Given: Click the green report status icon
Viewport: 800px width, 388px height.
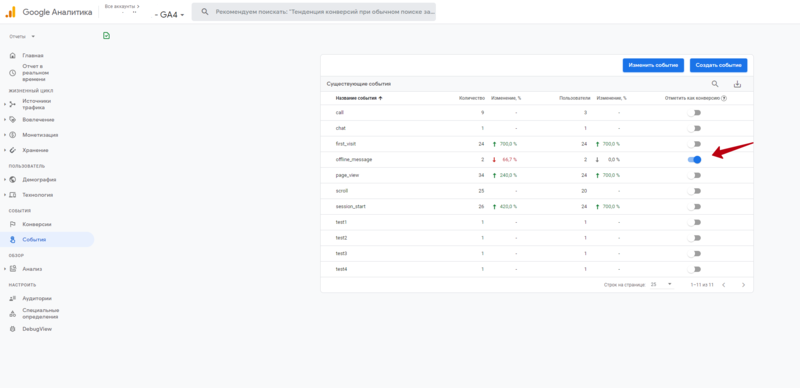Looking at the screenshot, I should [x=106, y=36].
